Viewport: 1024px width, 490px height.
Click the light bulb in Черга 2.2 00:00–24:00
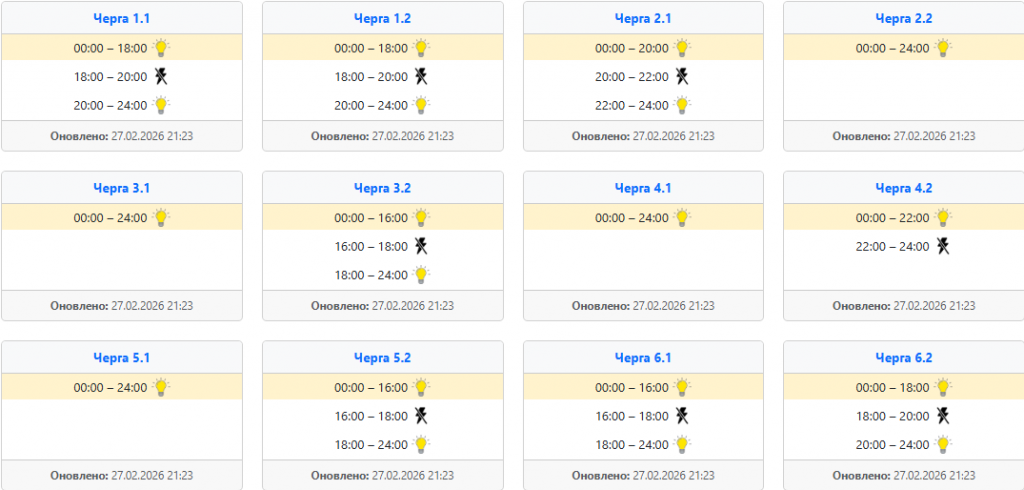(943, 47)
